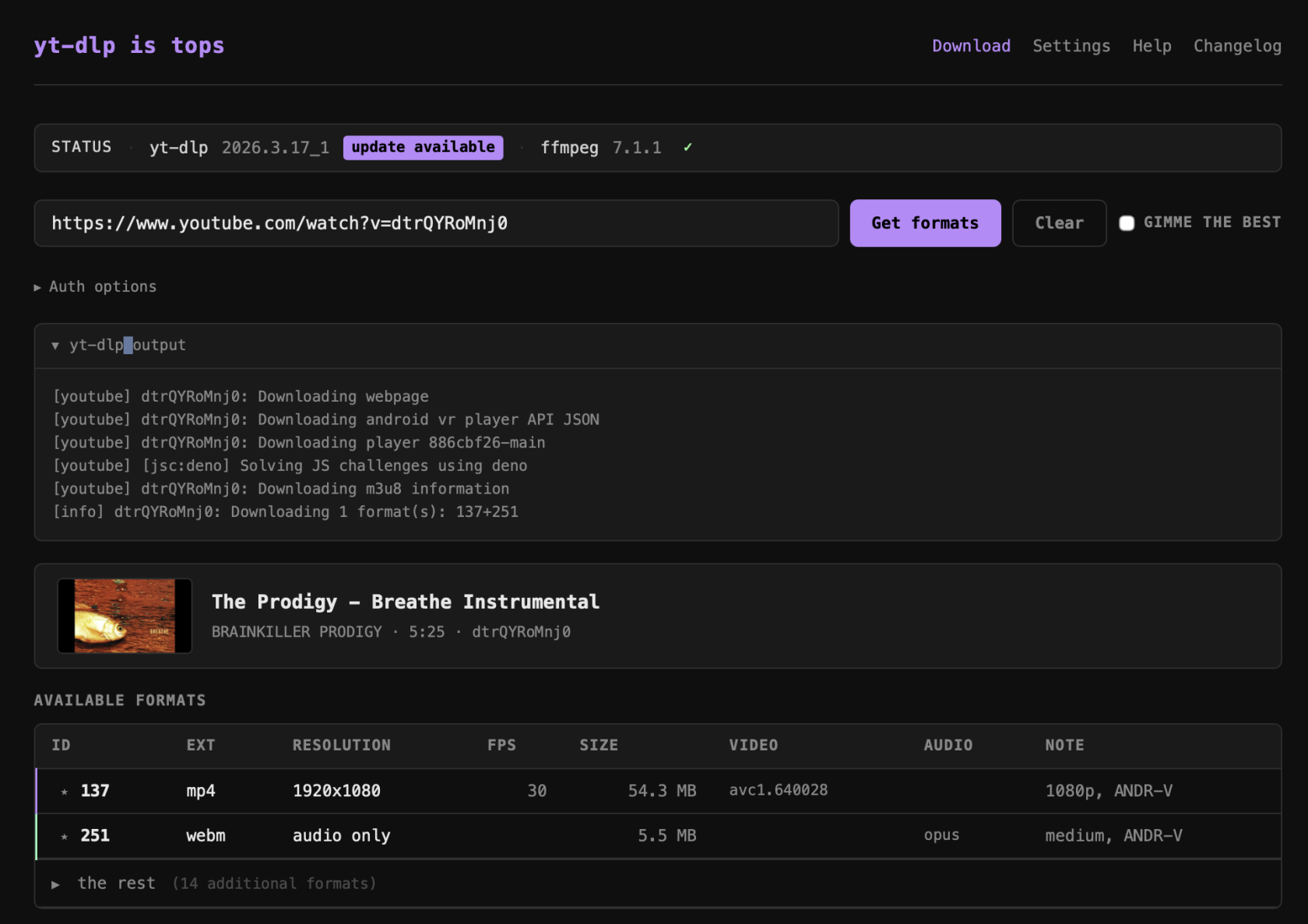Click the 30 fps cell

point(536,791)
